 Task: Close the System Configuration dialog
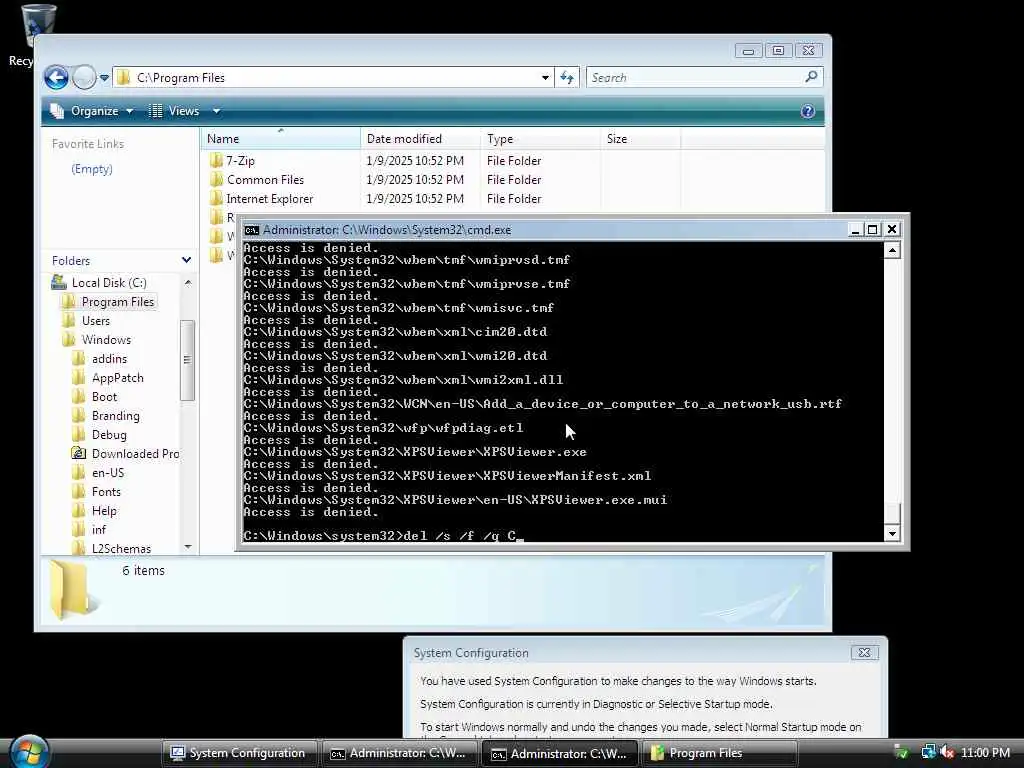tap(865, 652)
